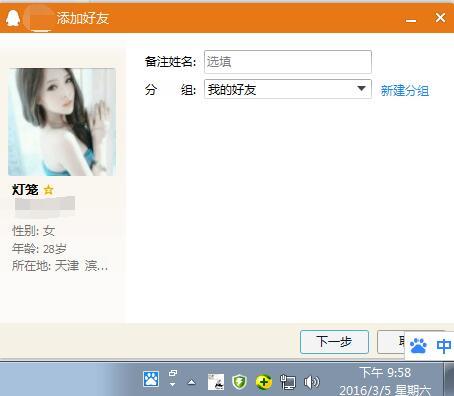Click the 下一步 button
This screenshot has width=454, height=396.
(x=334, y=342)
